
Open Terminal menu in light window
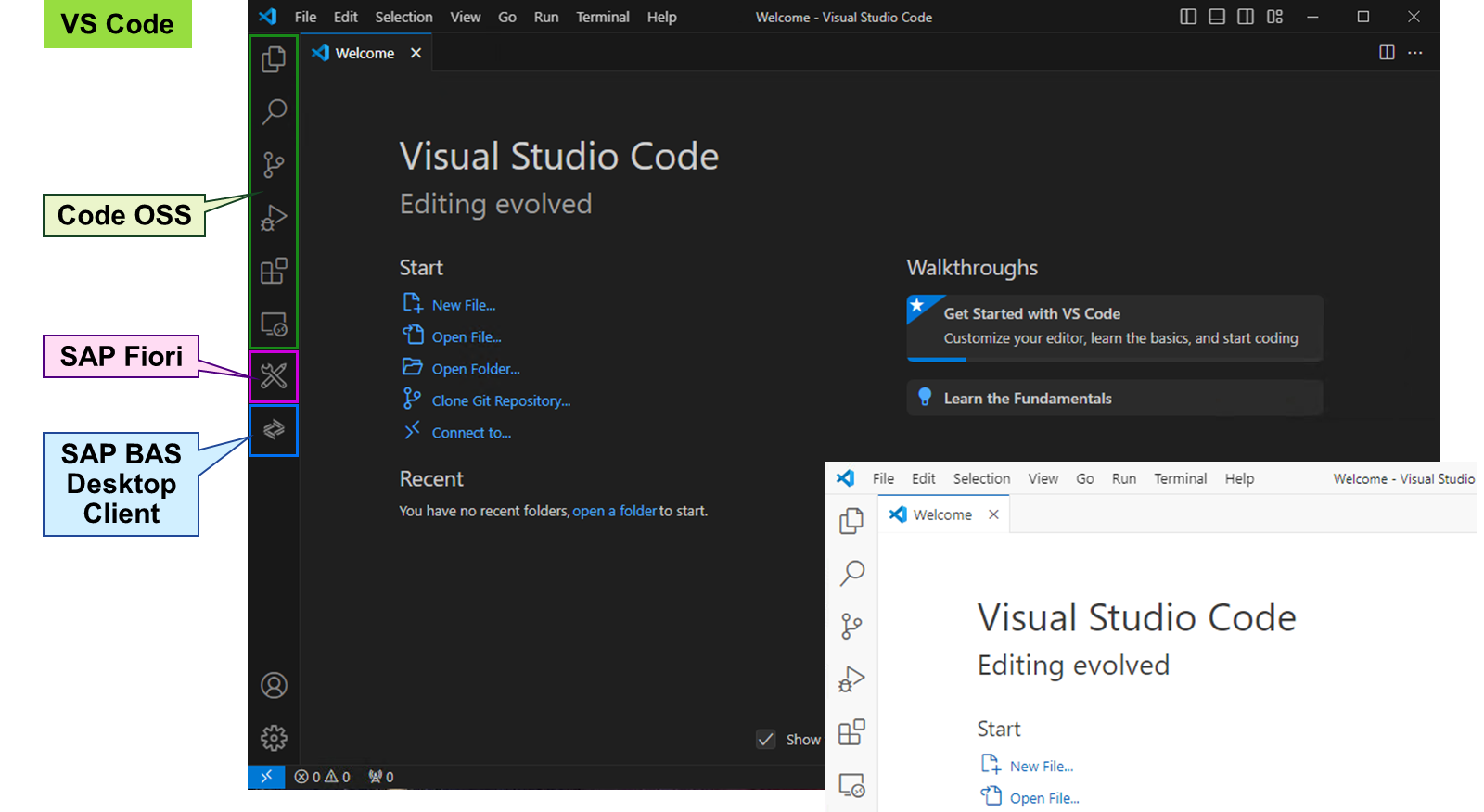pos(1180,478)
